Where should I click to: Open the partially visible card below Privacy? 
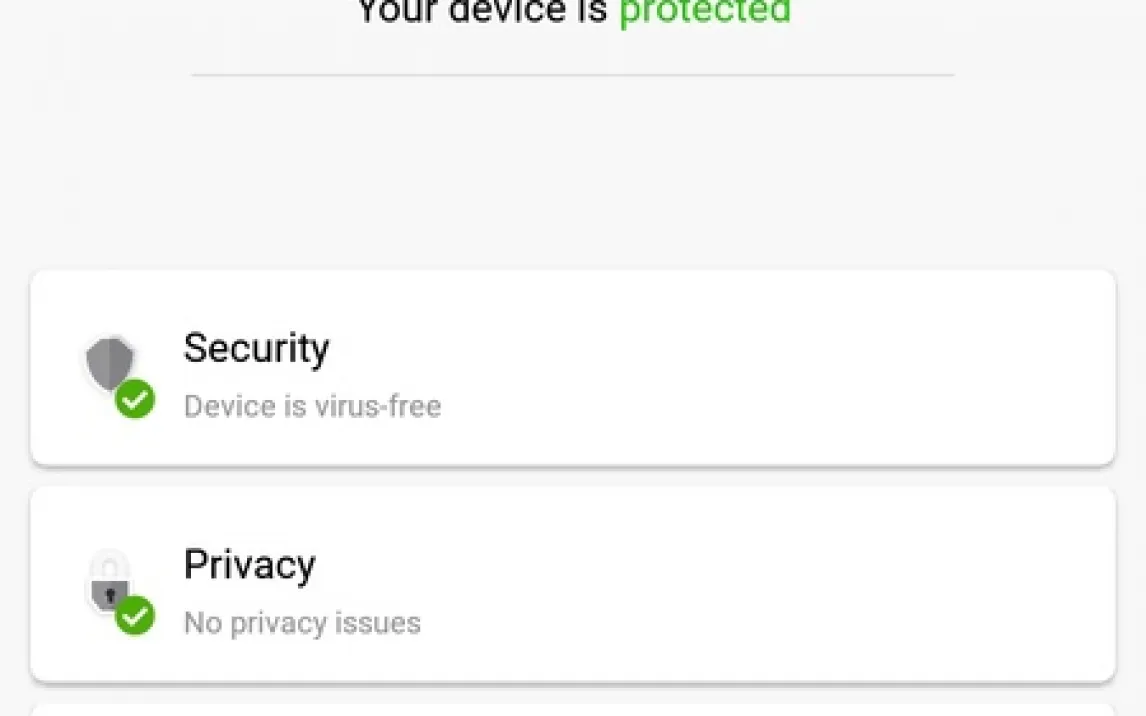(x=572, y=710)
